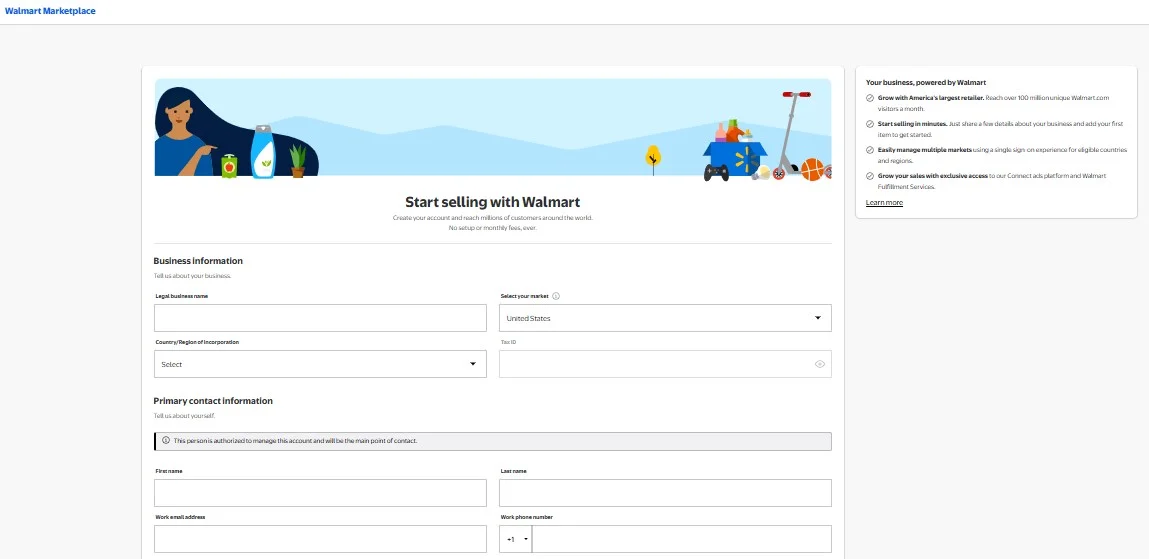This screenshot has width=1149, height=559.
Task: Click checkmark icon beside Start selling in minutes
Action: point(870,124)
